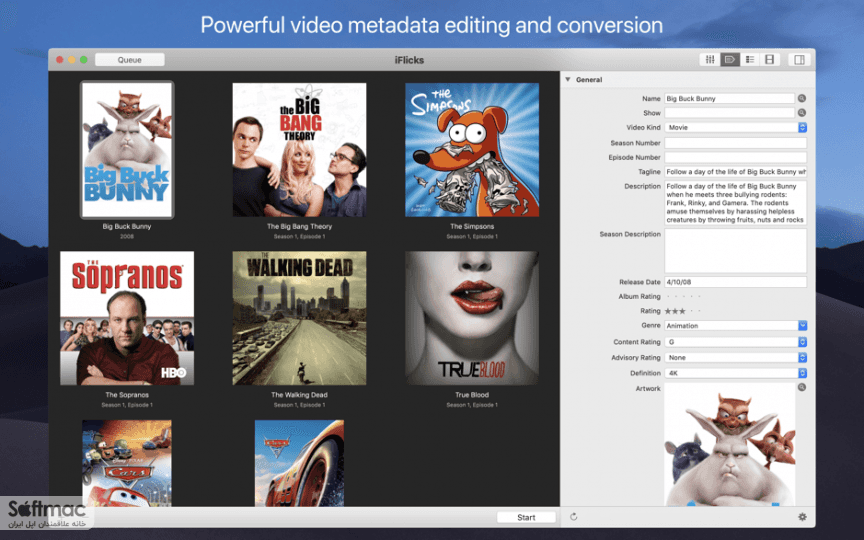
Task: Search metadata using Name lookup icon
Action: point(802,98)
